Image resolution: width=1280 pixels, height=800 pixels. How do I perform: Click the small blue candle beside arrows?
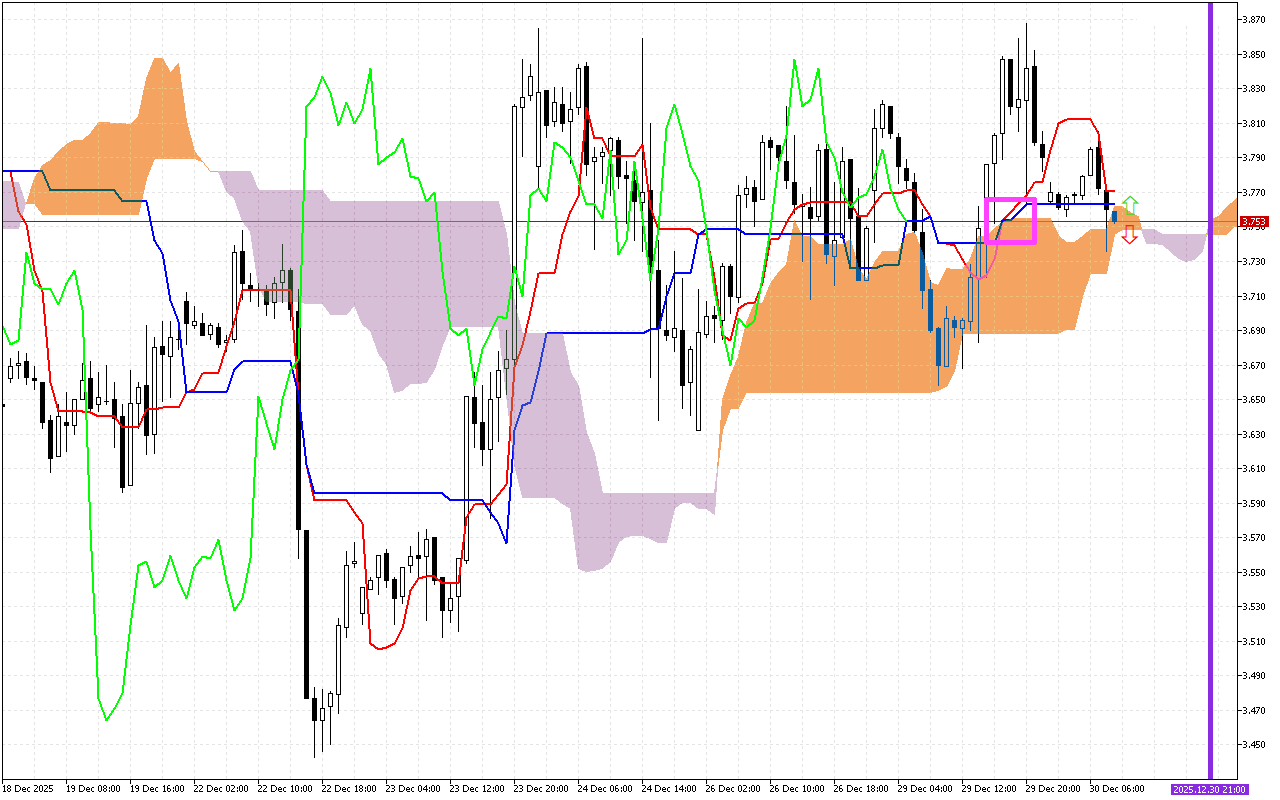pyautogui.click(x=1114, y=216)
